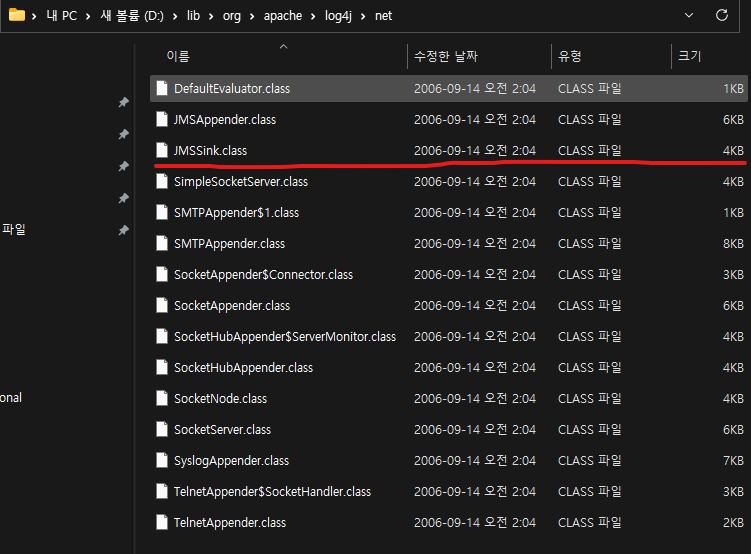This screenshot has height=554, width=751.
Task: Click modified date of SocketServer.class
Action: pyautogui.click(x=475, y=430)
